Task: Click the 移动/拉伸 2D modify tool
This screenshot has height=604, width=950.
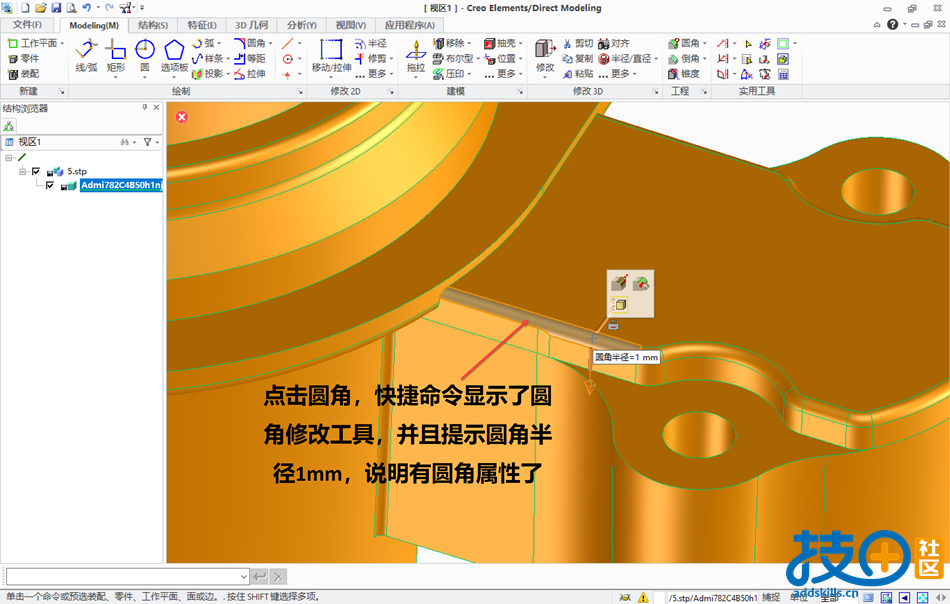Action: (331, 55)
